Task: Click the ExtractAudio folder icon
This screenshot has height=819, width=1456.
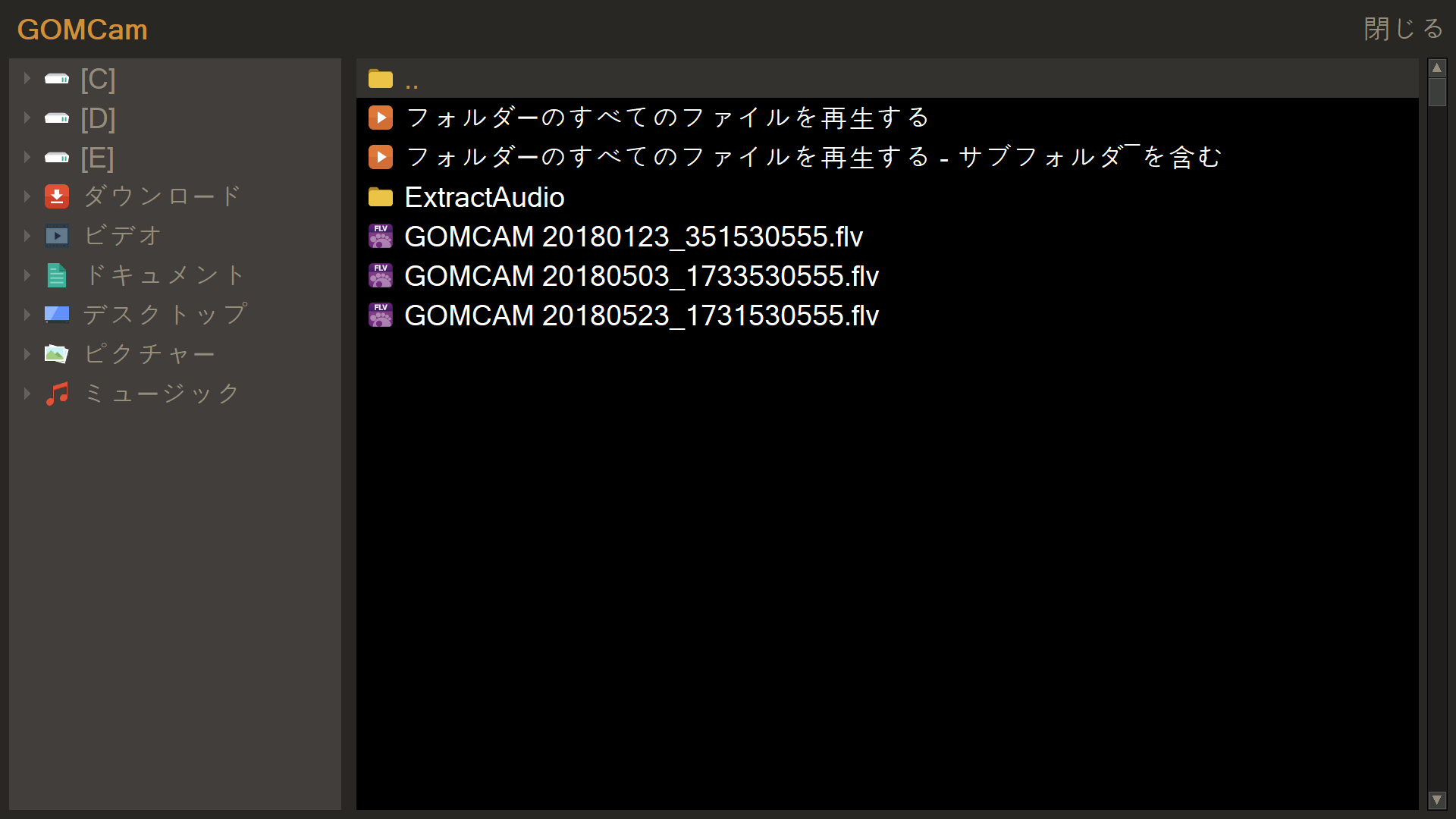Action: click(x=381, y=197)
